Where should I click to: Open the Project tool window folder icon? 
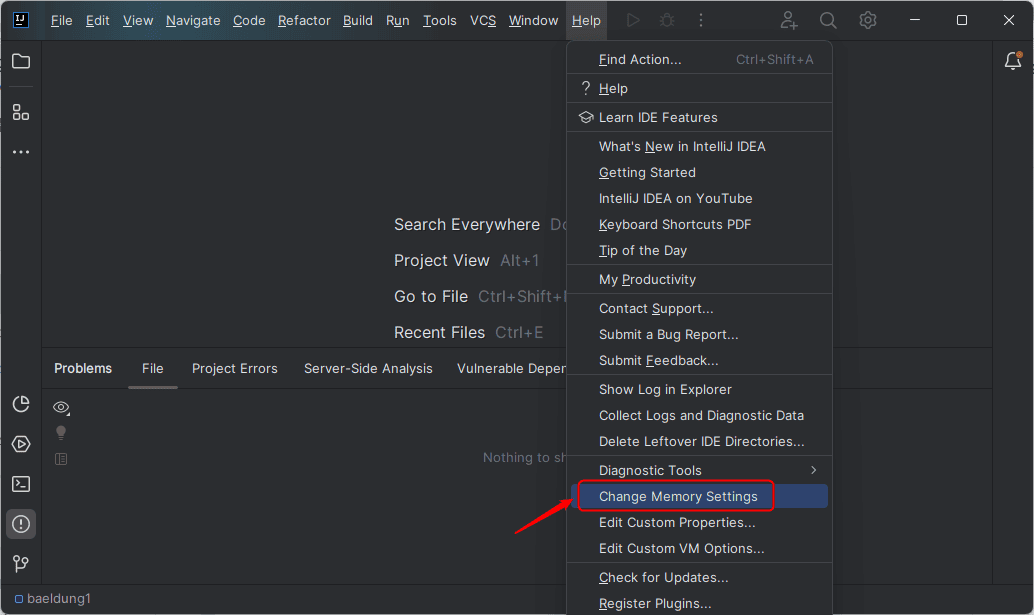pyautogui.click(x=21, y=61)
